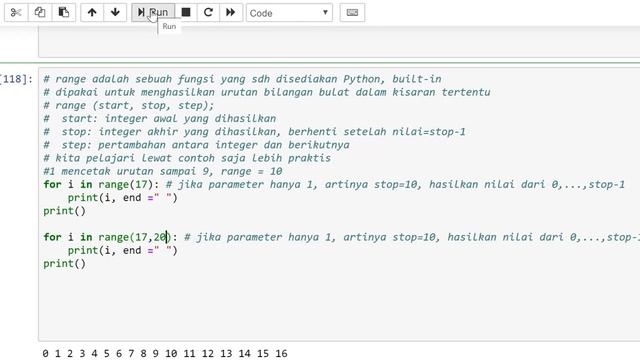Run the current cell

[x=153, y=12]
